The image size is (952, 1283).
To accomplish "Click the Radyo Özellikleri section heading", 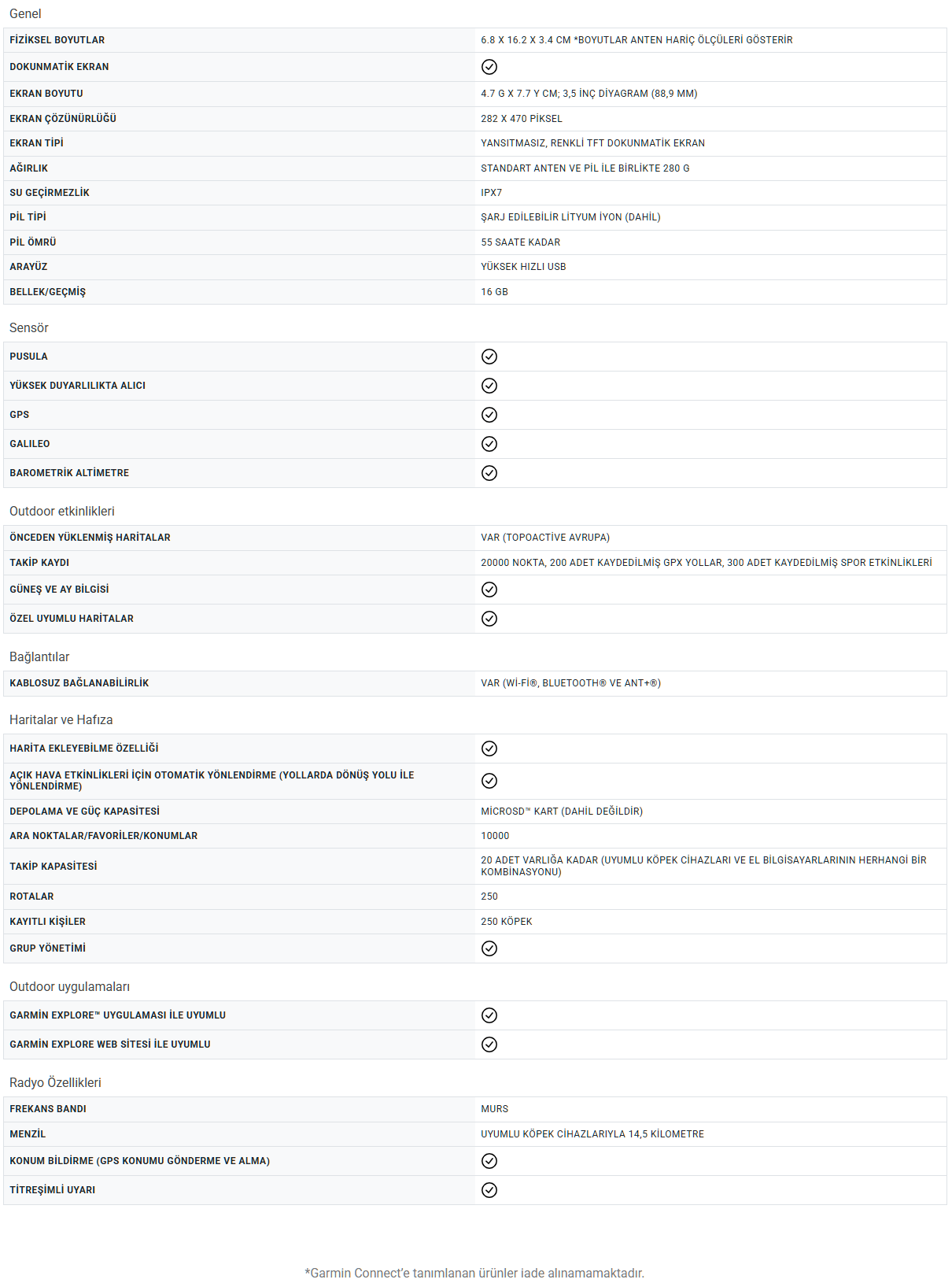I will pos(55,1083).
